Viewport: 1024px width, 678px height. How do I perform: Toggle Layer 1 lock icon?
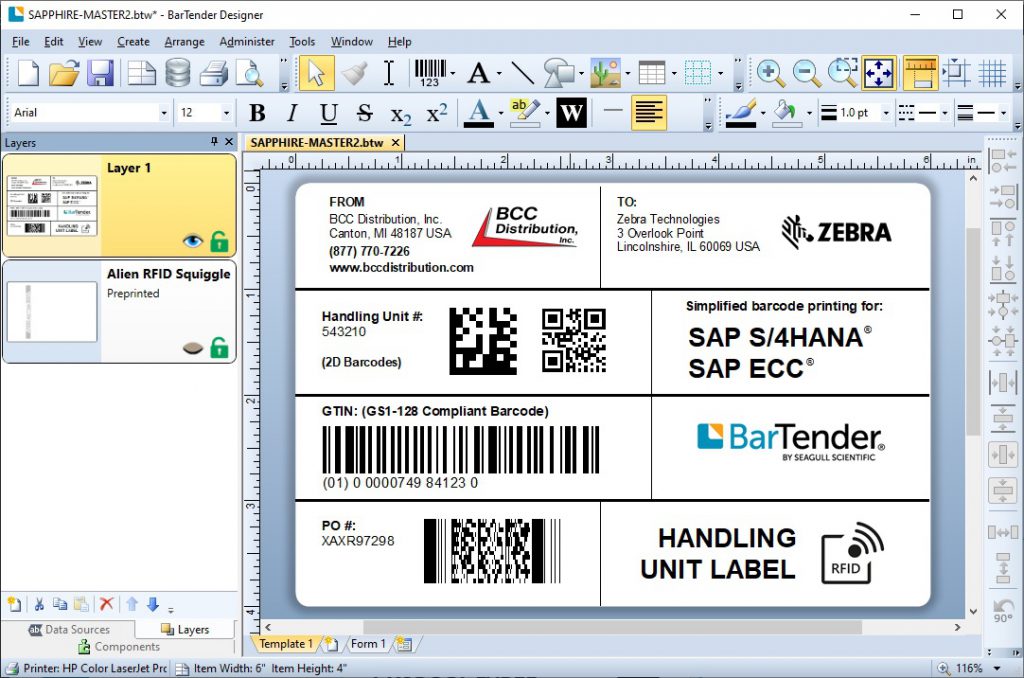[219, 240]
